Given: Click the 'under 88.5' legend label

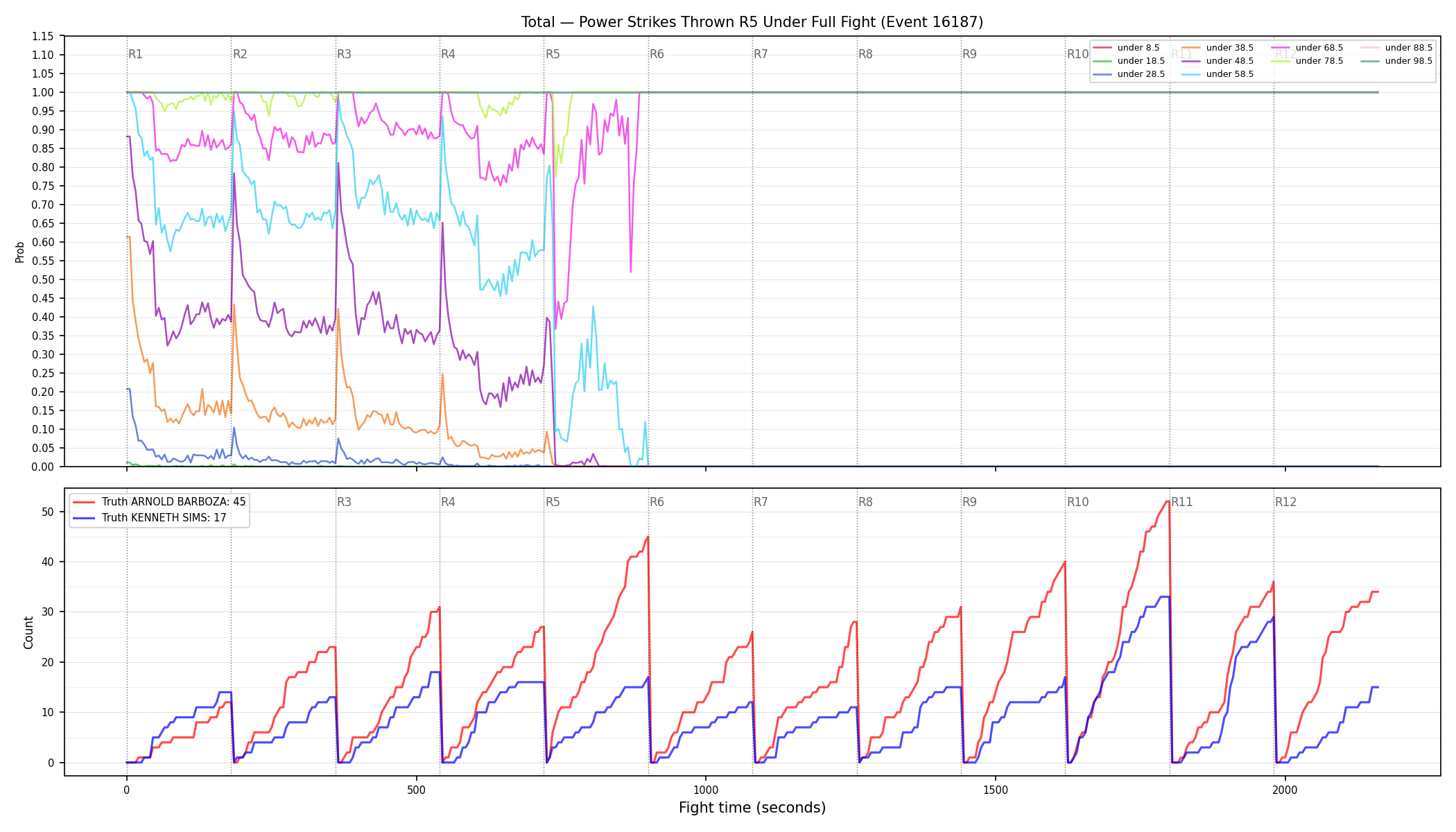Looking at the screenshot, I should 1409,48.
